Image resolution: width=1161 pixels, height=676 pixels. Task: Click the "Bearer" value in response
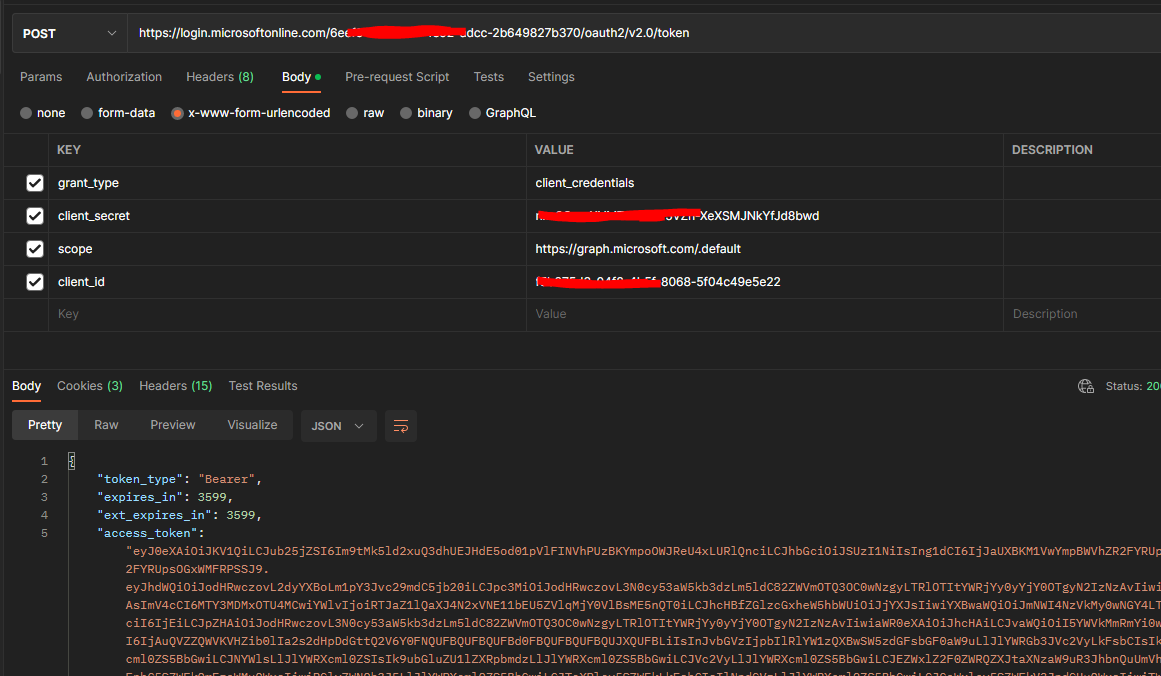(227, 479)
